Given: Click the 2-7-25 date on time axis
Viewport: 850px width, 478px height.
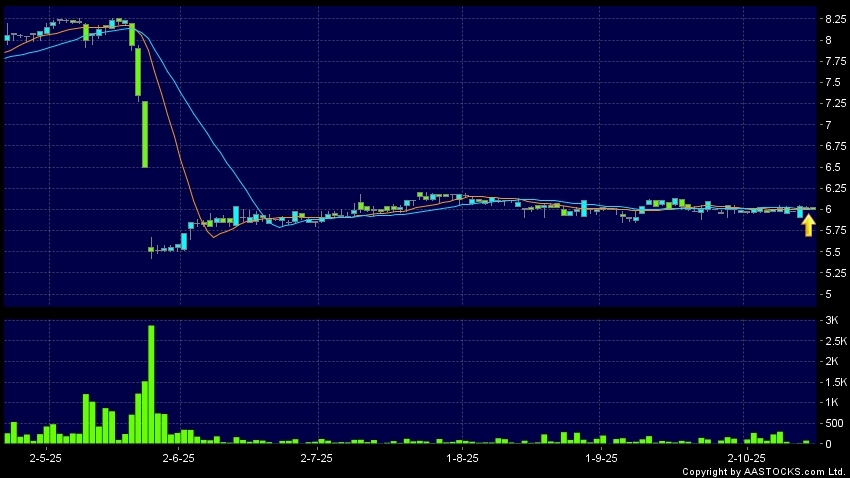Looking at the screenshot, I should pyautogui.click(x=316, y=457).
